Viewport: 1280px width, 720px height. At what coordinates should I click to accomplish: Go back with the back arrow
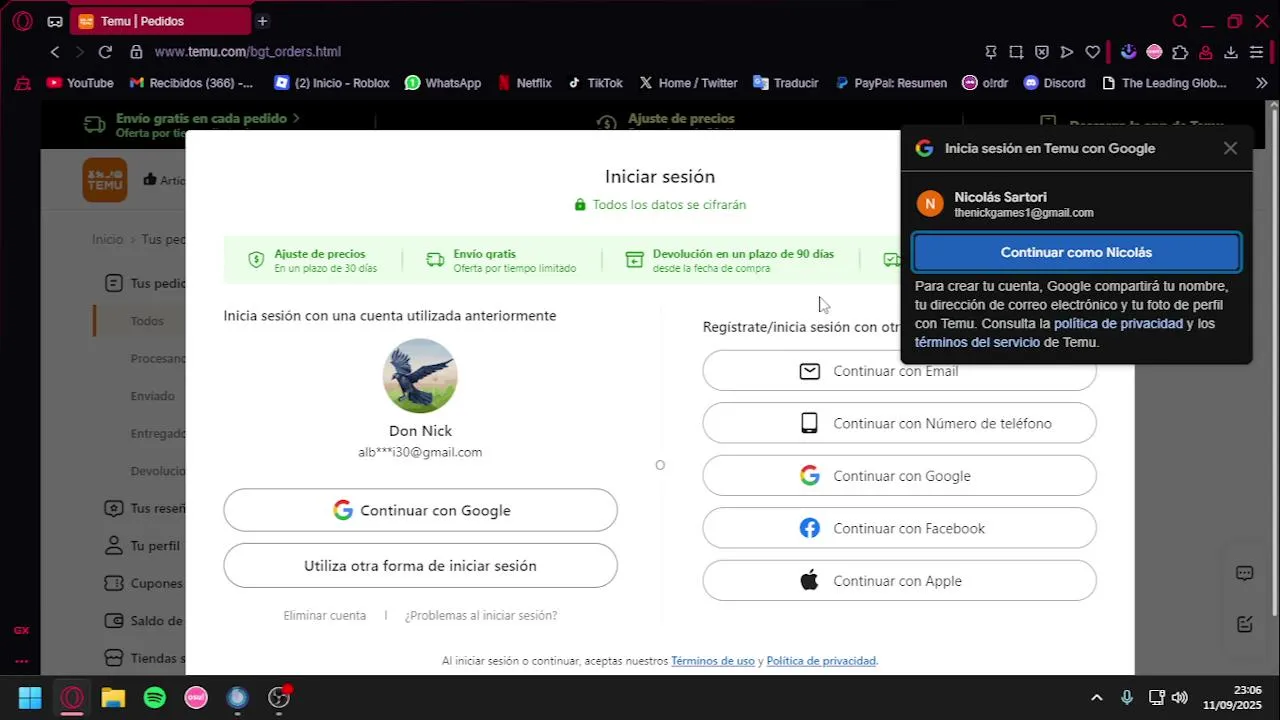(x=55, y=52)
